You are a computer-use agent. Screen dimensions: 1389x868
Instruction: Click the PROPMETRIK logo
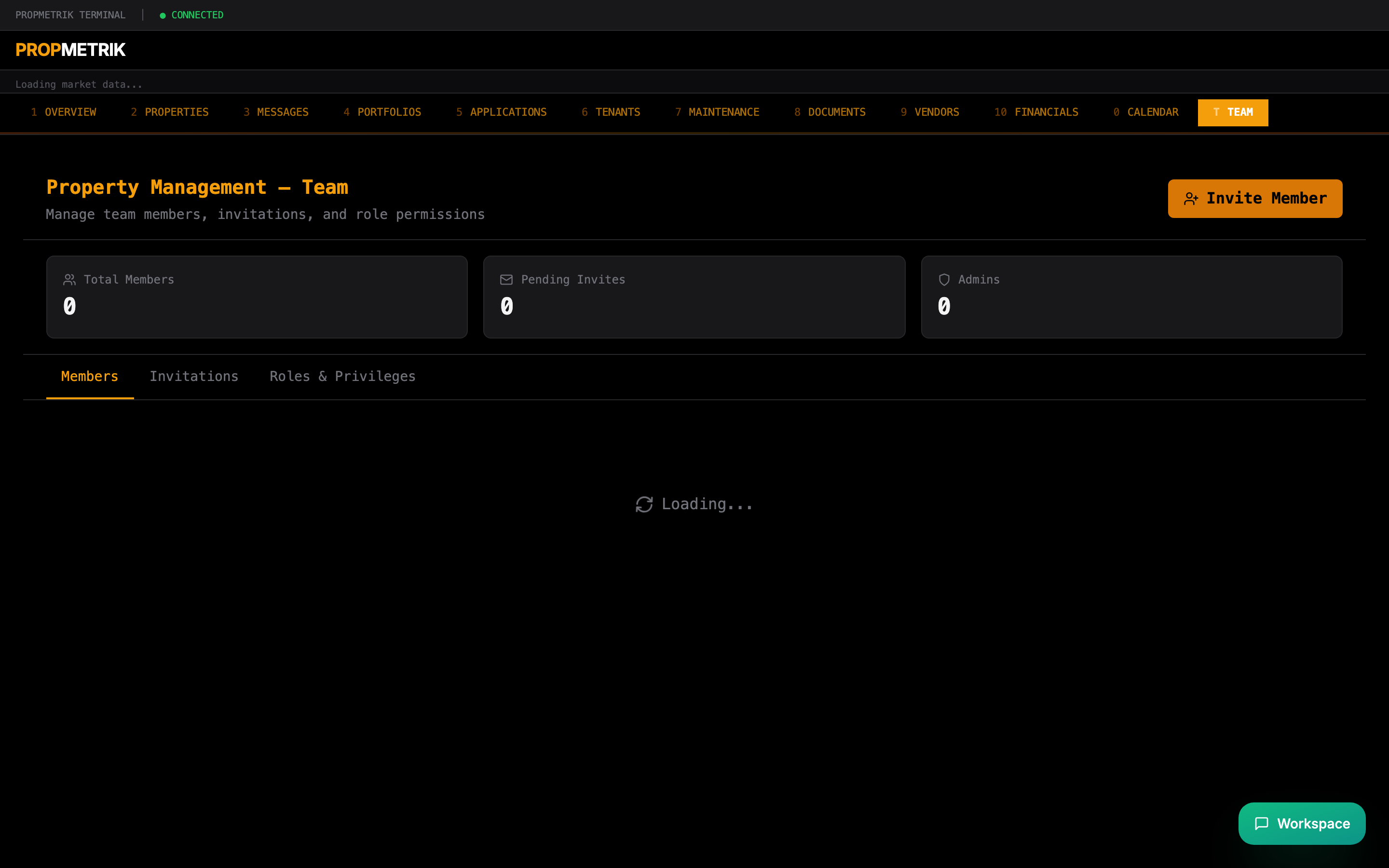point(70,50)
